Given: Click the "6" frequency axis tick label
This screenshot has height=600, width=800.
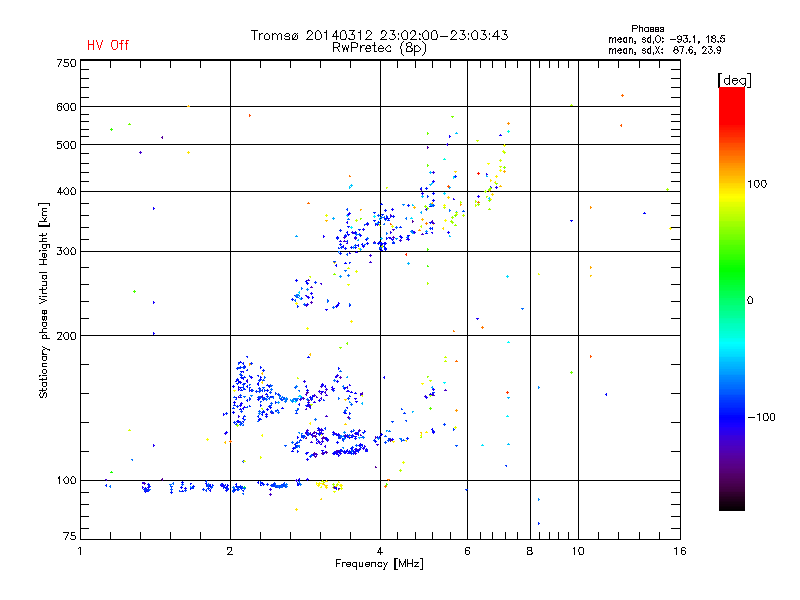Looking at the screenshot, I should click(467, 551).
